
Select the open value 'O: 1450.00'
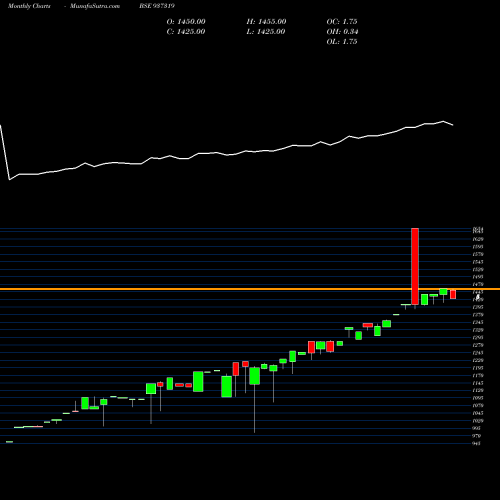186,22
